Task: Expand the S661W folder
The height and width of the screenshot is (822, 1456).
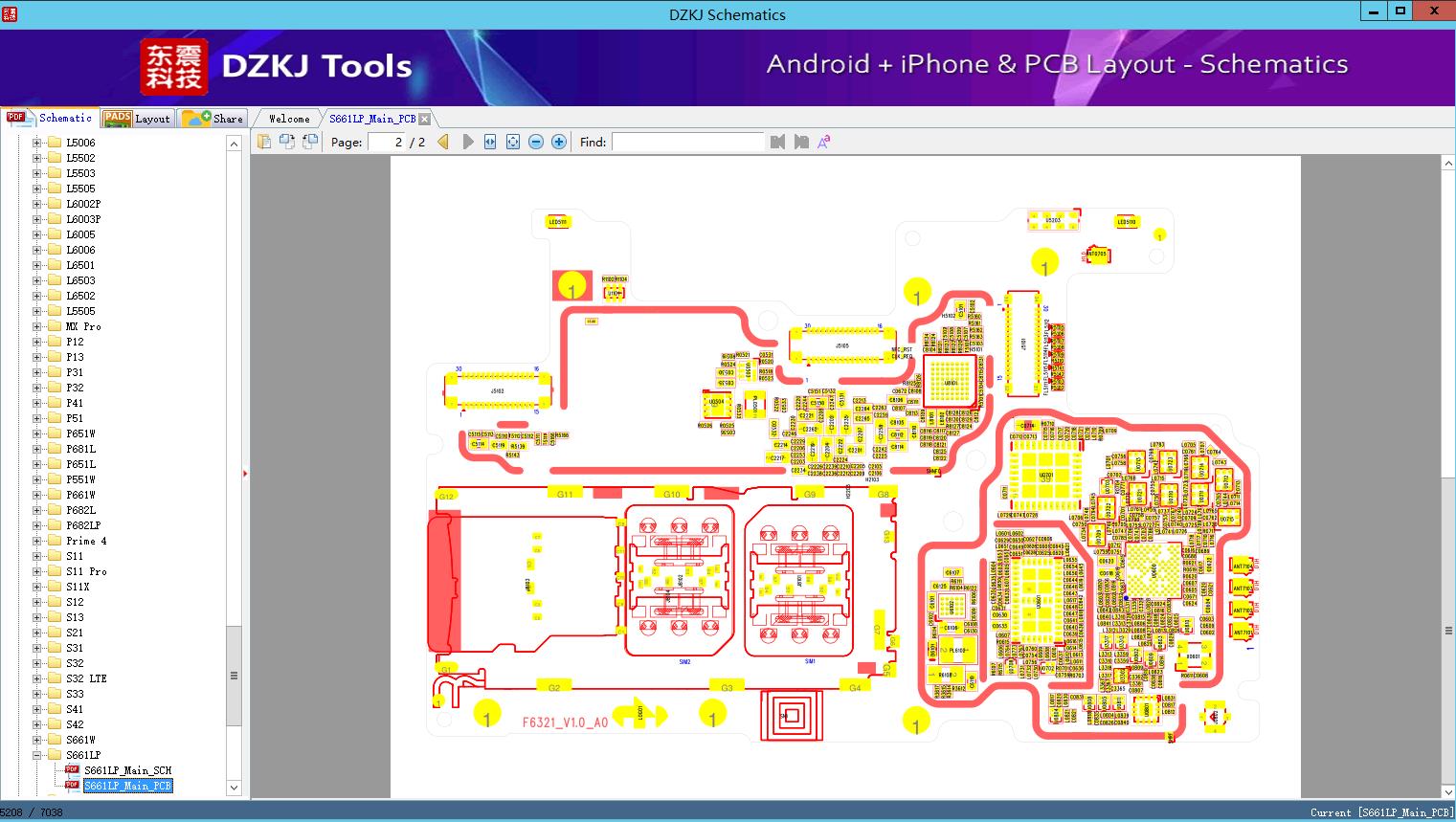Action: point(36,740)
